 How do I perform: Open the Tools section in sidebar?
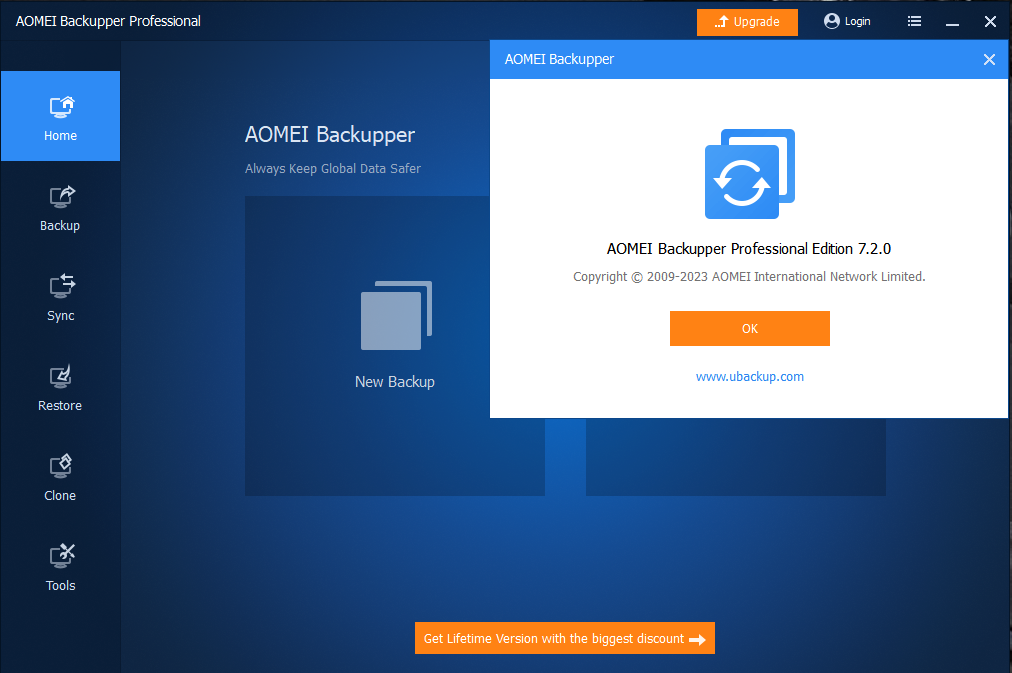point(60,568)
